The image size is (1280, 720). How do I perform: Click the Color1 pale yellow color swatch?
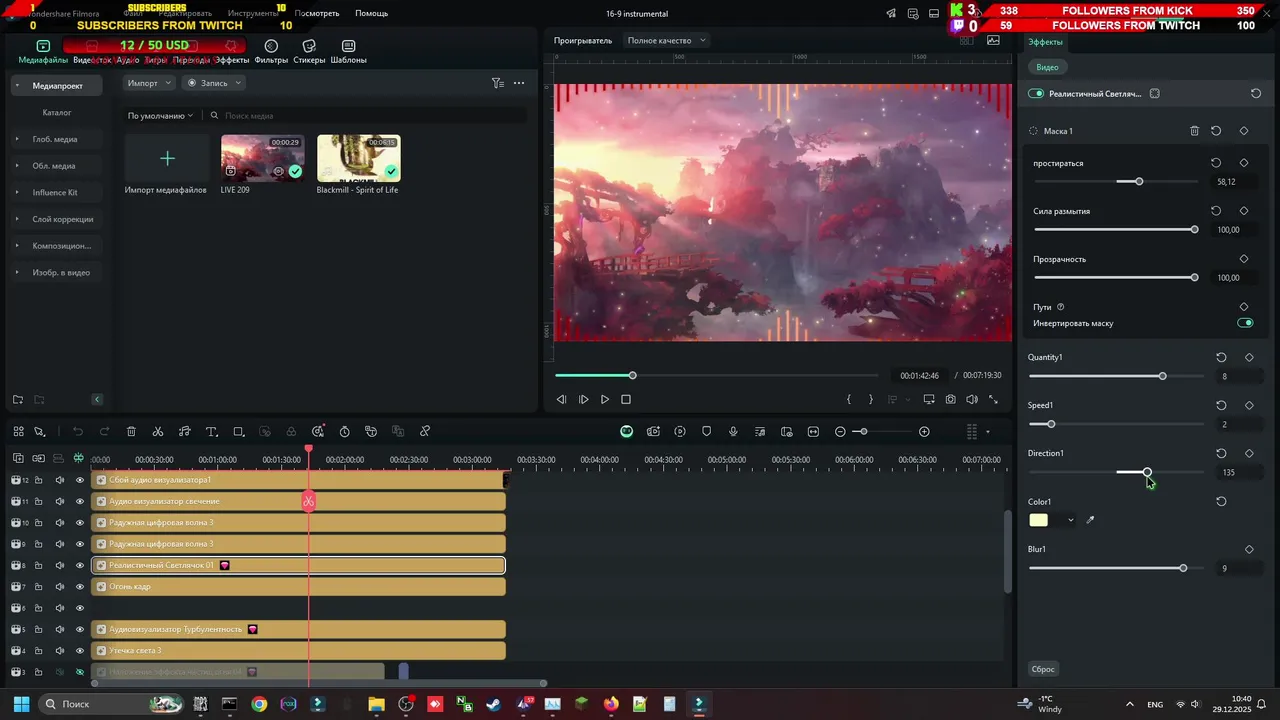click(x=1039, y=520)
